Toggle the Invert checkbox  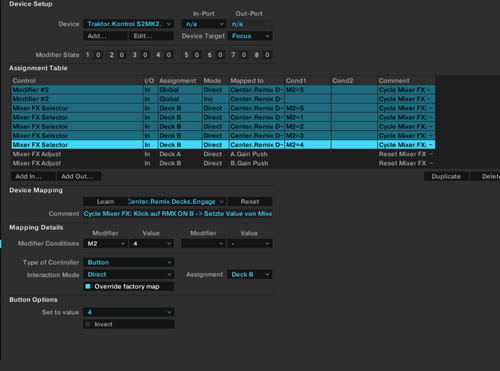tap(88, 324)
